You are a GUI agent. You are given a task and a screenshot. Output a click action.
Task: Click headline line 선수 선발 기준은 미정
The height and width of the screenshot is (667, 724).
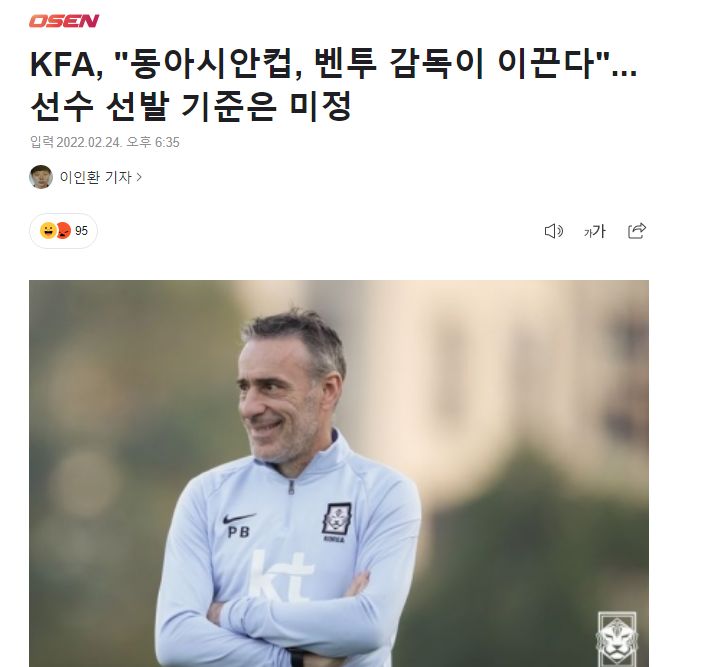pos(191,106)
